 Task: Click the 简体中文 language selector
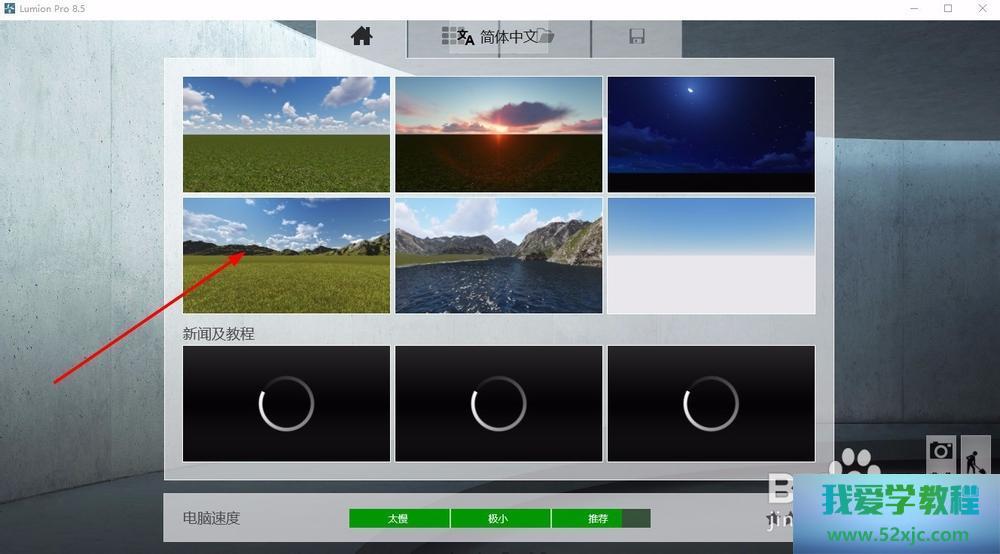click(508, 37)
